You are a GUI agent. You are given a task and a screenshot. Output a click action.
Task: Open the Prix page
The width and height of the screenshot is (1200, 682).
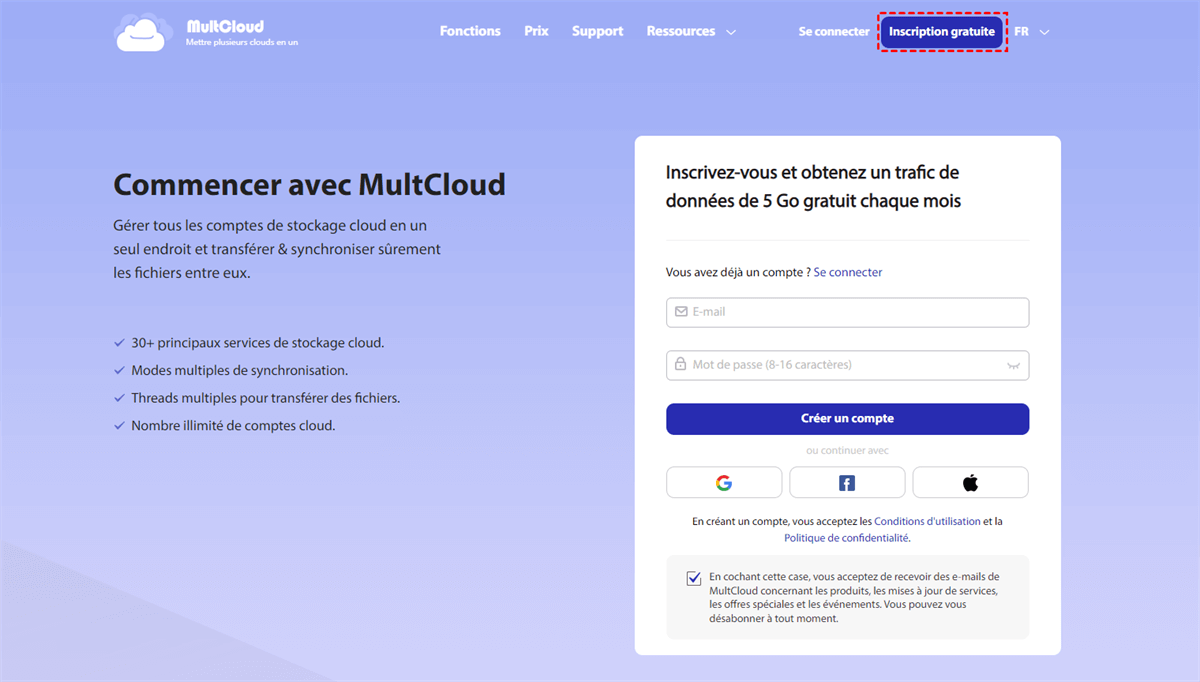click(536, 31)
